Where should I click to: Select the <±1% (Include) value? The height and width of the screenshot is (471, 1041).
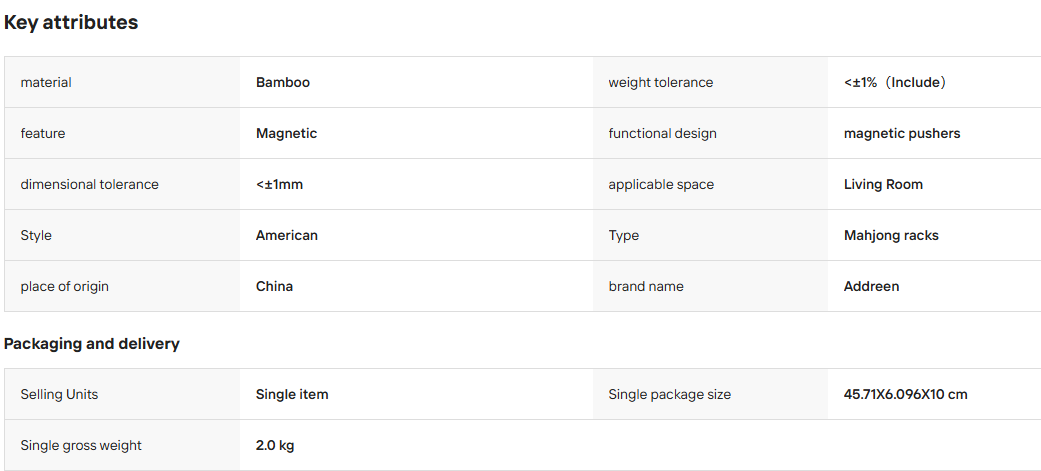tap(895, 82)
